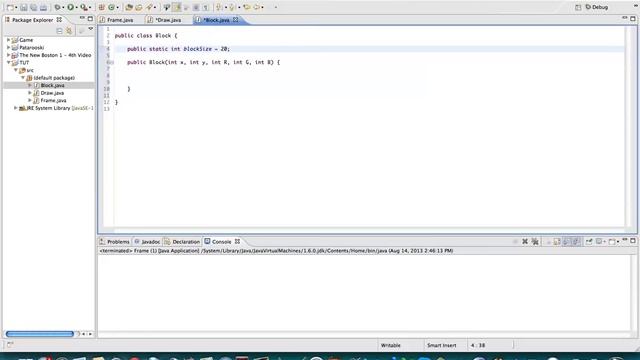Click Open Console icon in Console toolbar
This screenshot has height=360, width=640.
[612, 242]
